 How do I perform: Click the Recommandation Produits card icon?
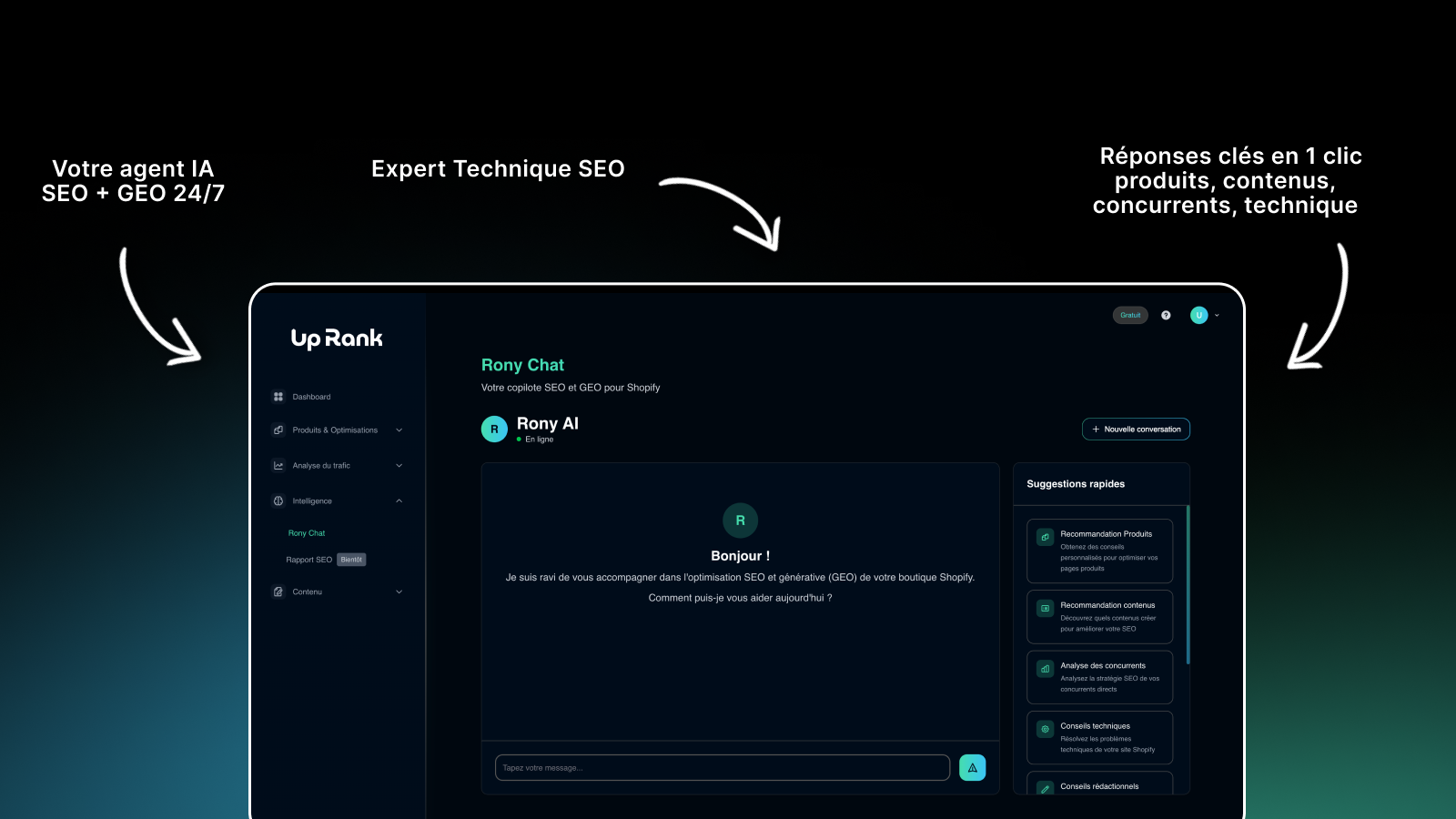click(1045, 537)
